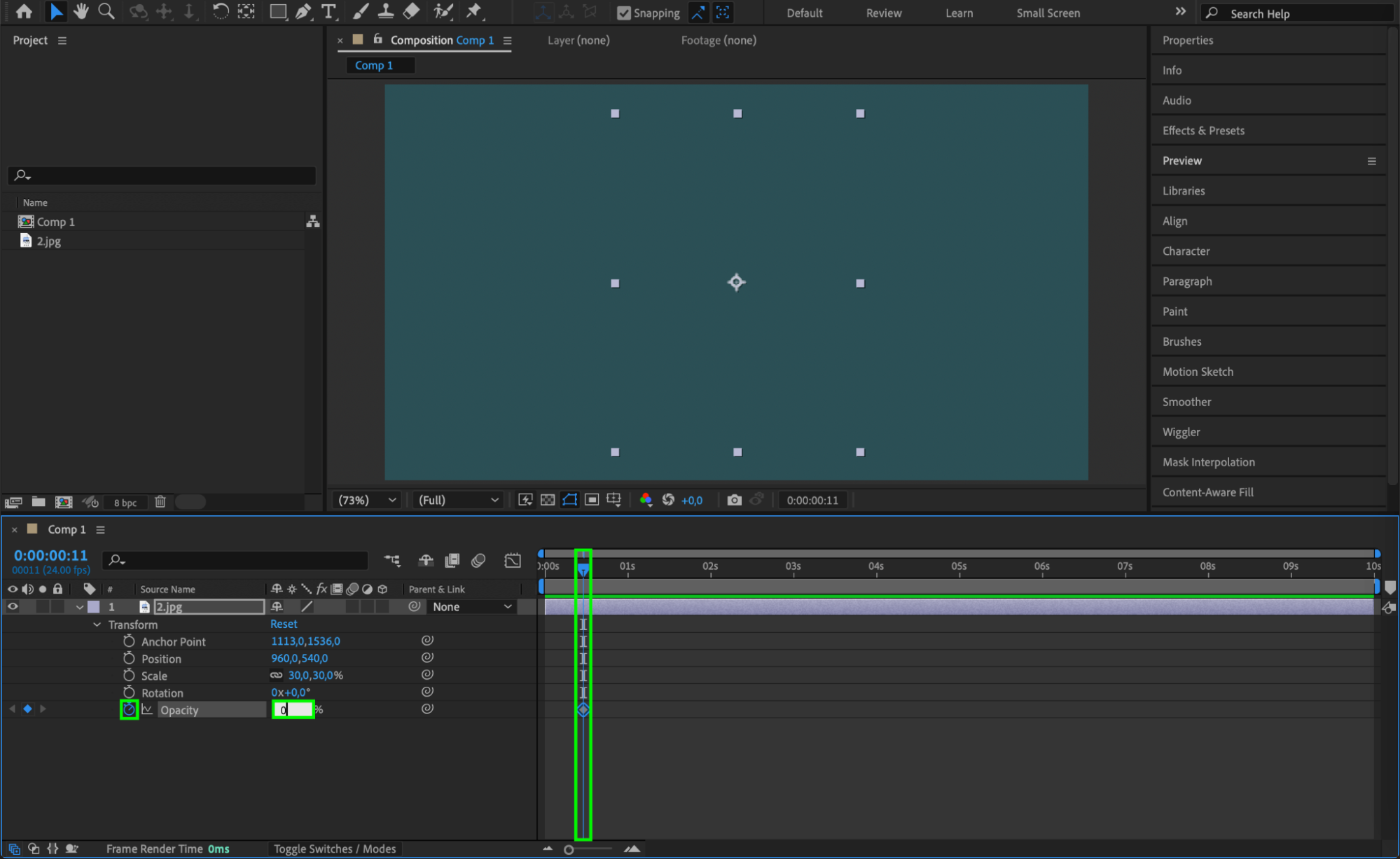This screenshot has width=1400, height=859.
Task: Open the Graph Editor button in timeline
Action: pyautogui.click(x=513, y=560)
